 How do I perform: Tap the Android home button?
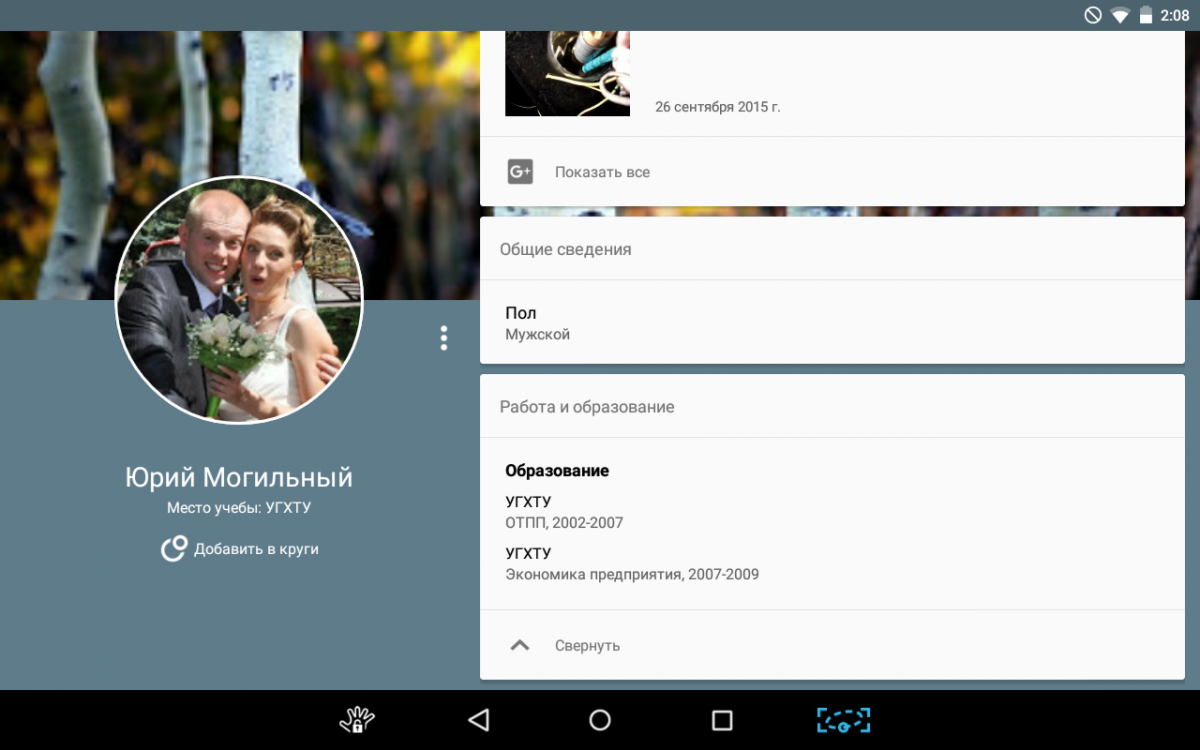(x=600, y=720)
